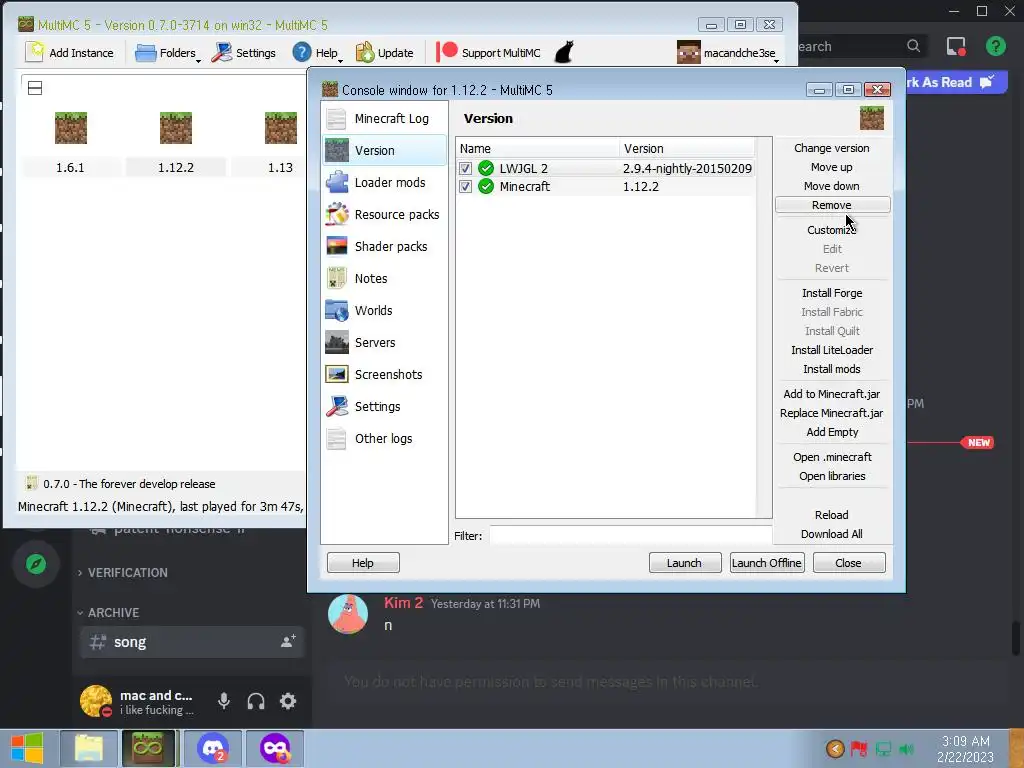
Task: Click create invite icon on song channel
Action: [288, 641]
